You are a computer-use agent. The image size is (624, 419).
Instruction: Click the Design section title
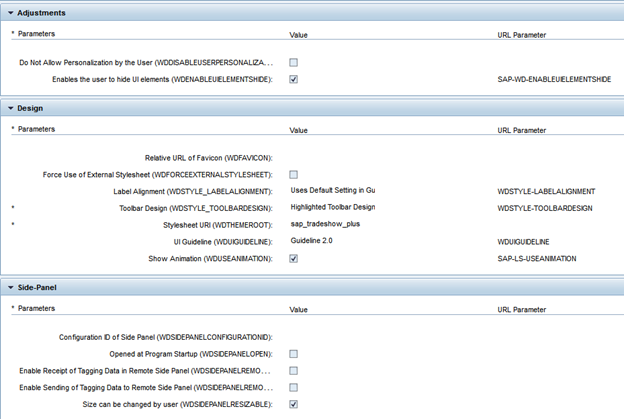[30, 108]
